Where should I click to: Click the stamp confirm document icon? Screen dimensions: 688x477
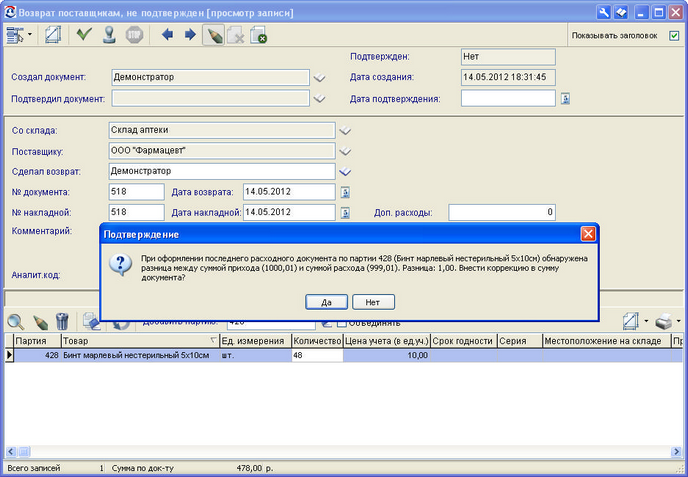coord(109,35)
